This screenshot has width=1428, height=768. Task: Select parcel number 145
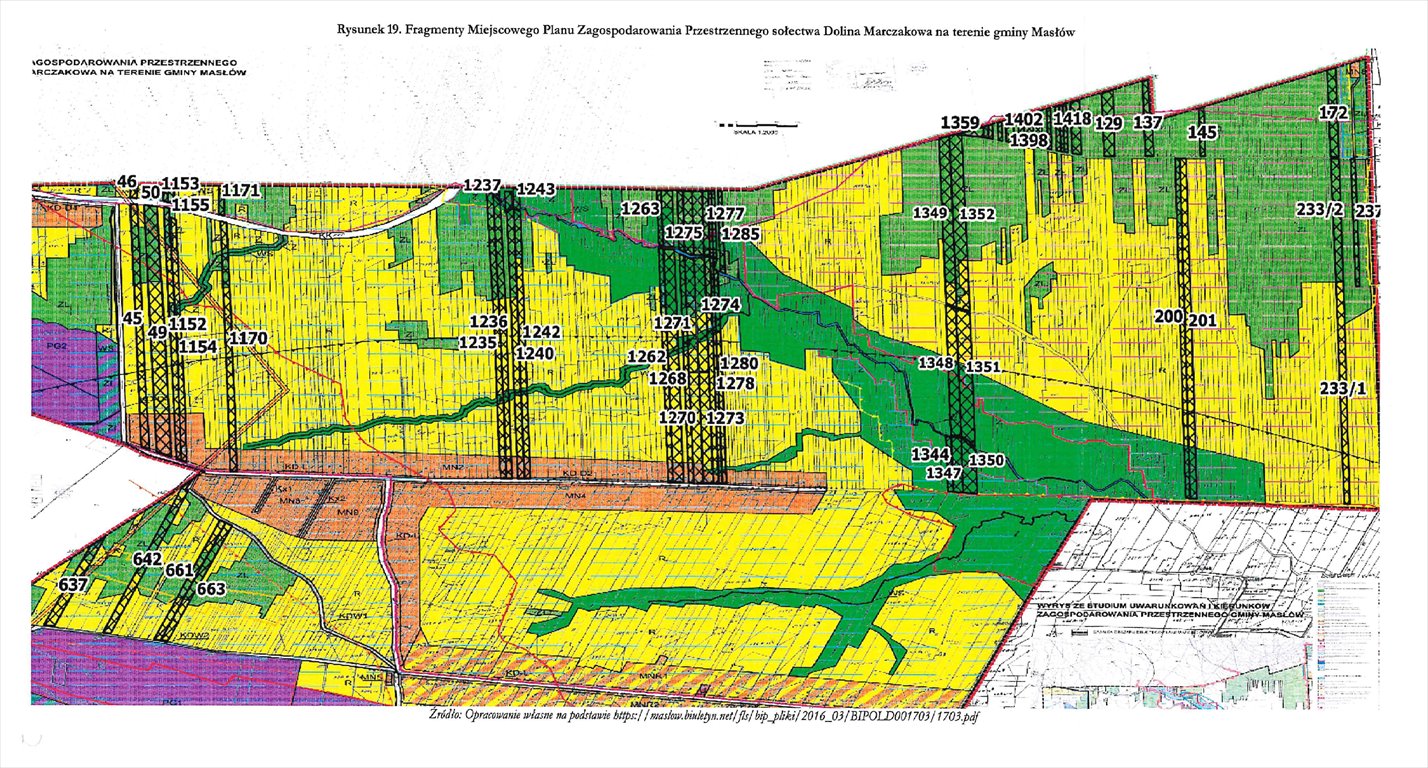click(1202, 131)
